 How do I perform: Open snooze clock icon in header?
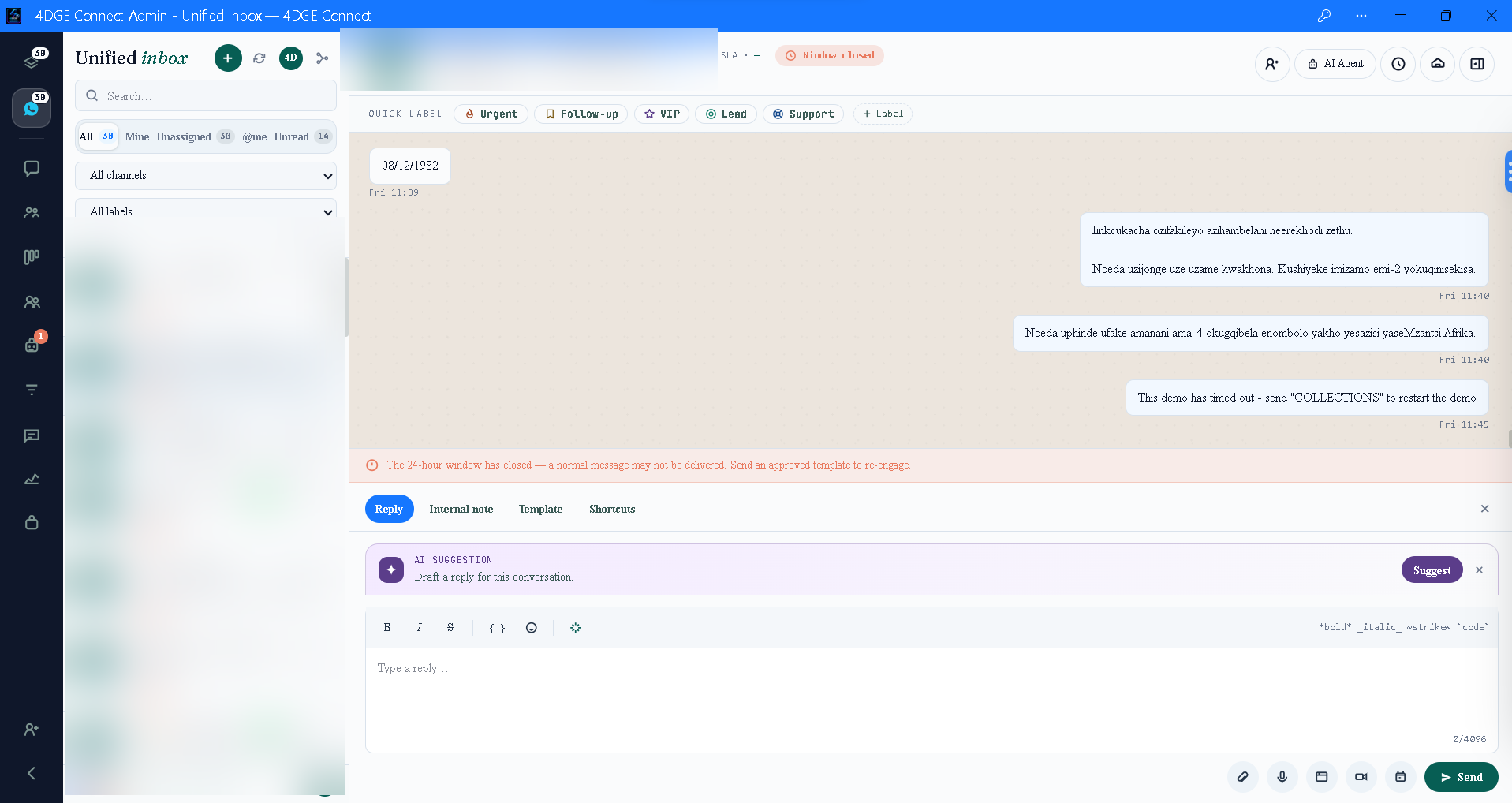[1398, 64]
